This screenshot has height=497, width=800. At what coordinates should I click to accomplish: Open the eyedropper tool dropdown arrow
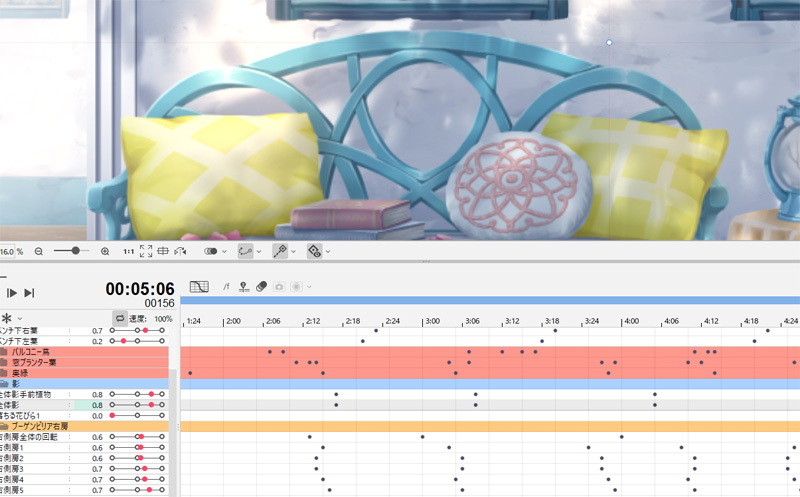pos(295,251)
